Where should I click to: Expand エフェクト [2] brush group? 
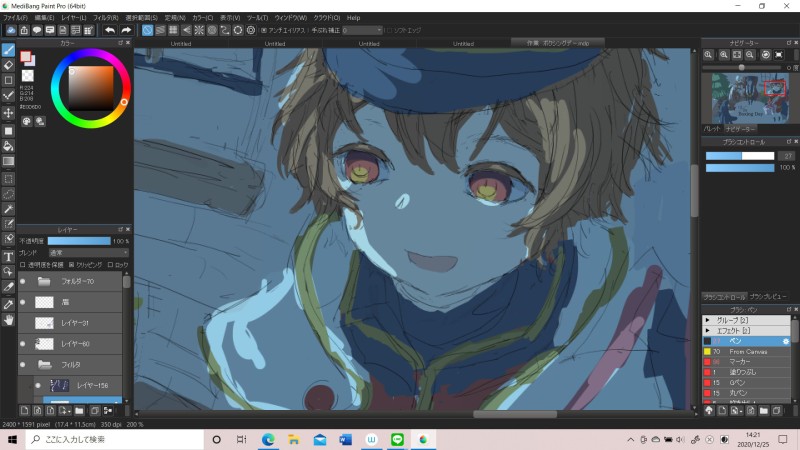click(x=708, y=331)
